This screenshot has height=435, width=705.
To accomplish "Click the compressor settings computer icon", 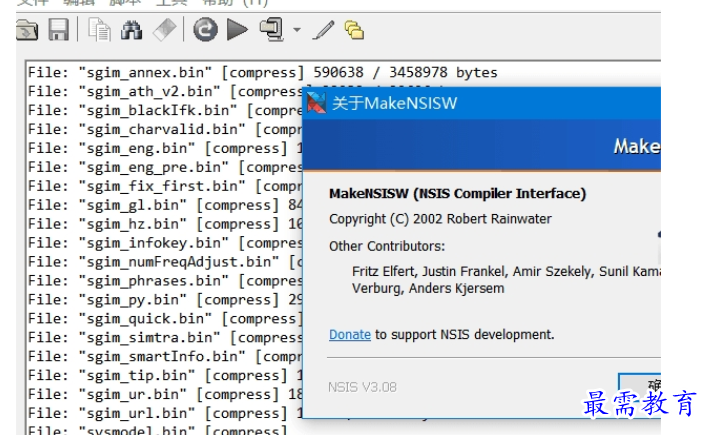I will click(272, 30).
